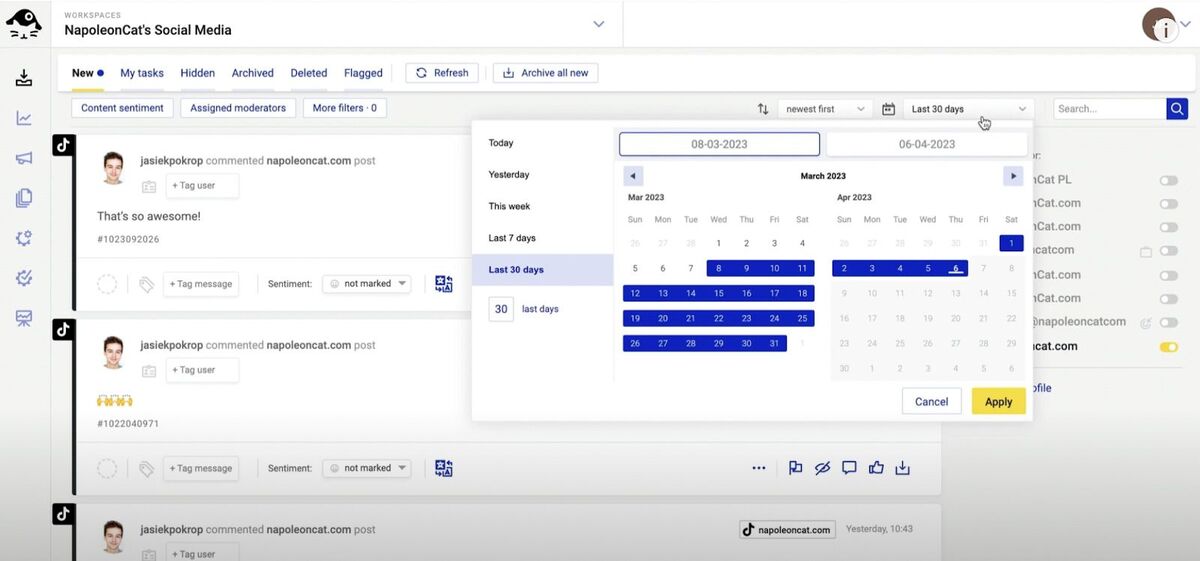1200x561 pixels.
Task: Open Sentiment dropdown on comment #1022040971
Action: pyautogui.click(x=366, y=468)
